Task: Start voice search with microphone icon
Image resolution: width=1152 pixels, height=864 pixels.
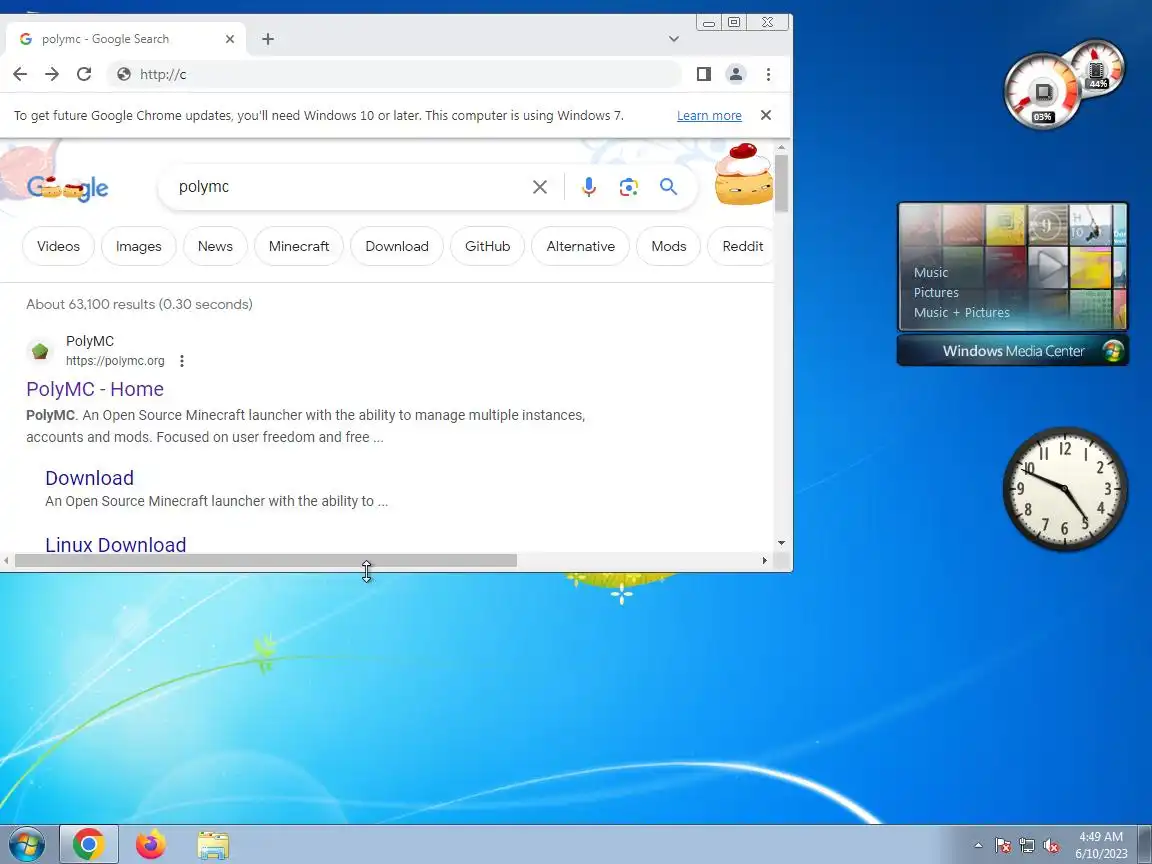Action: point(588,187)
